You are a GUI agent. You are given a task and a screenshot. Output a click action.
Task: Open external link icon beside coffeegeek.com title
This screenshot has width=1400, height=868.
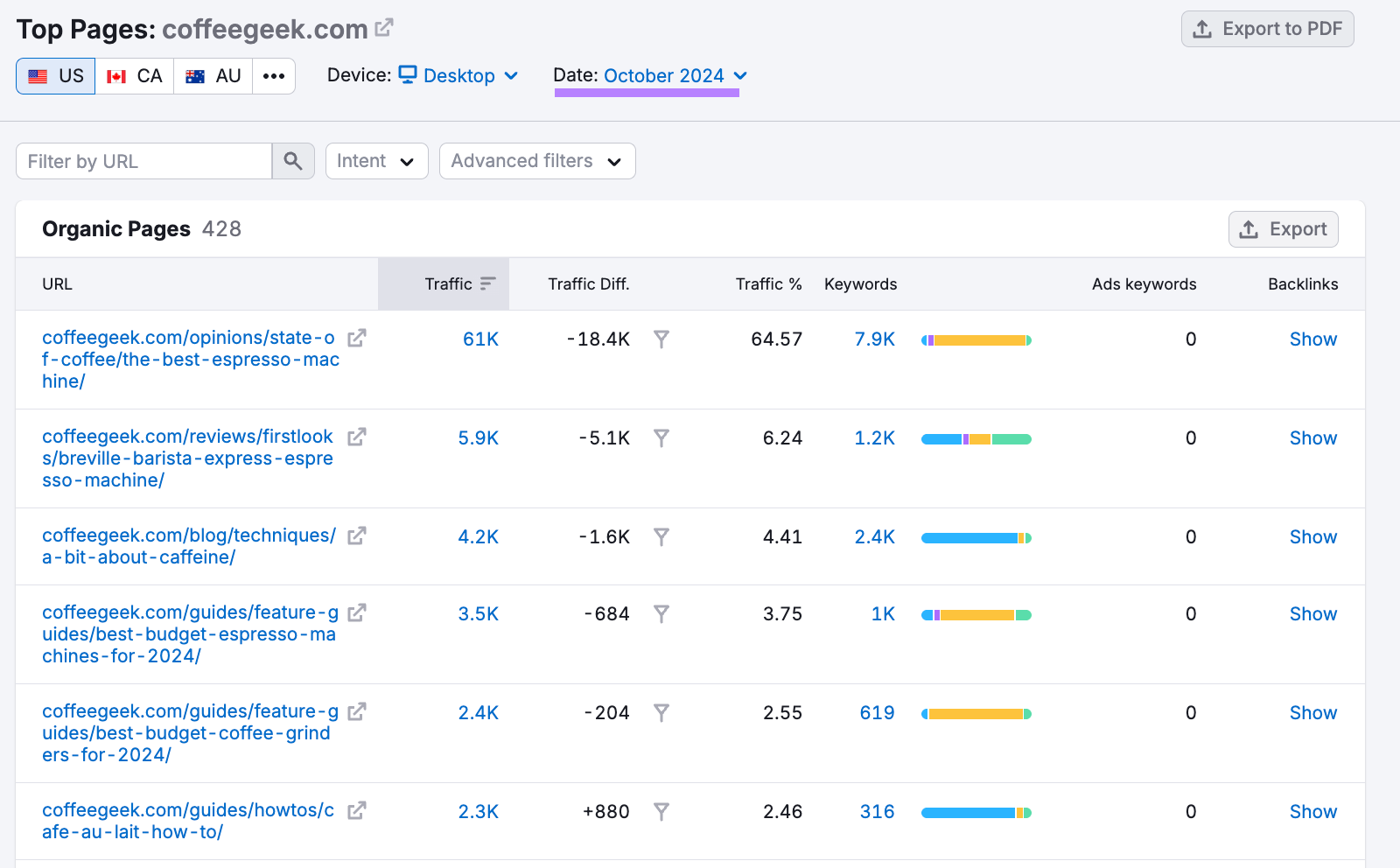tap(384, 28)
